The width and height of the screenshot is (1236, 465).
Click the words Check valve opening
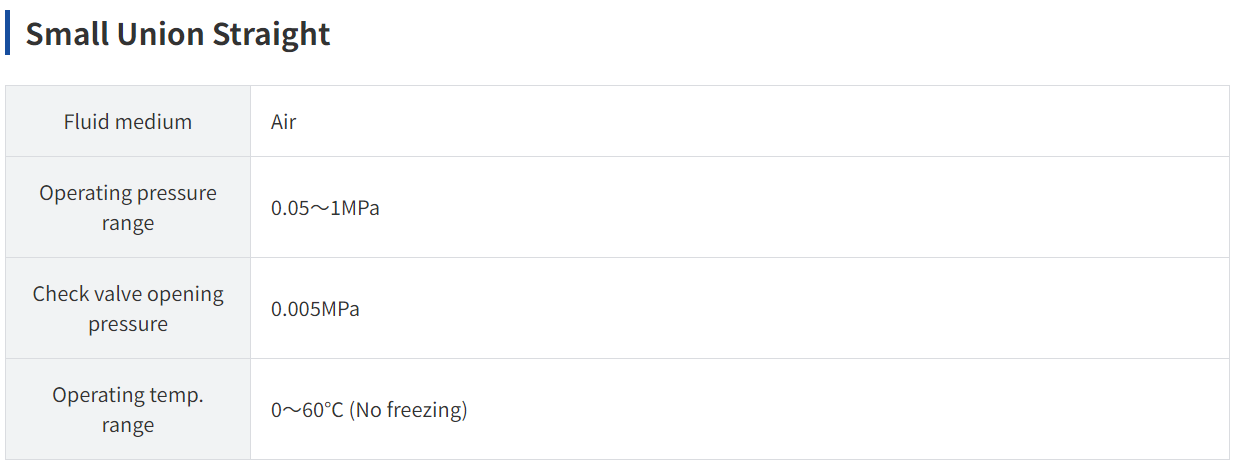tap(128, 294)
